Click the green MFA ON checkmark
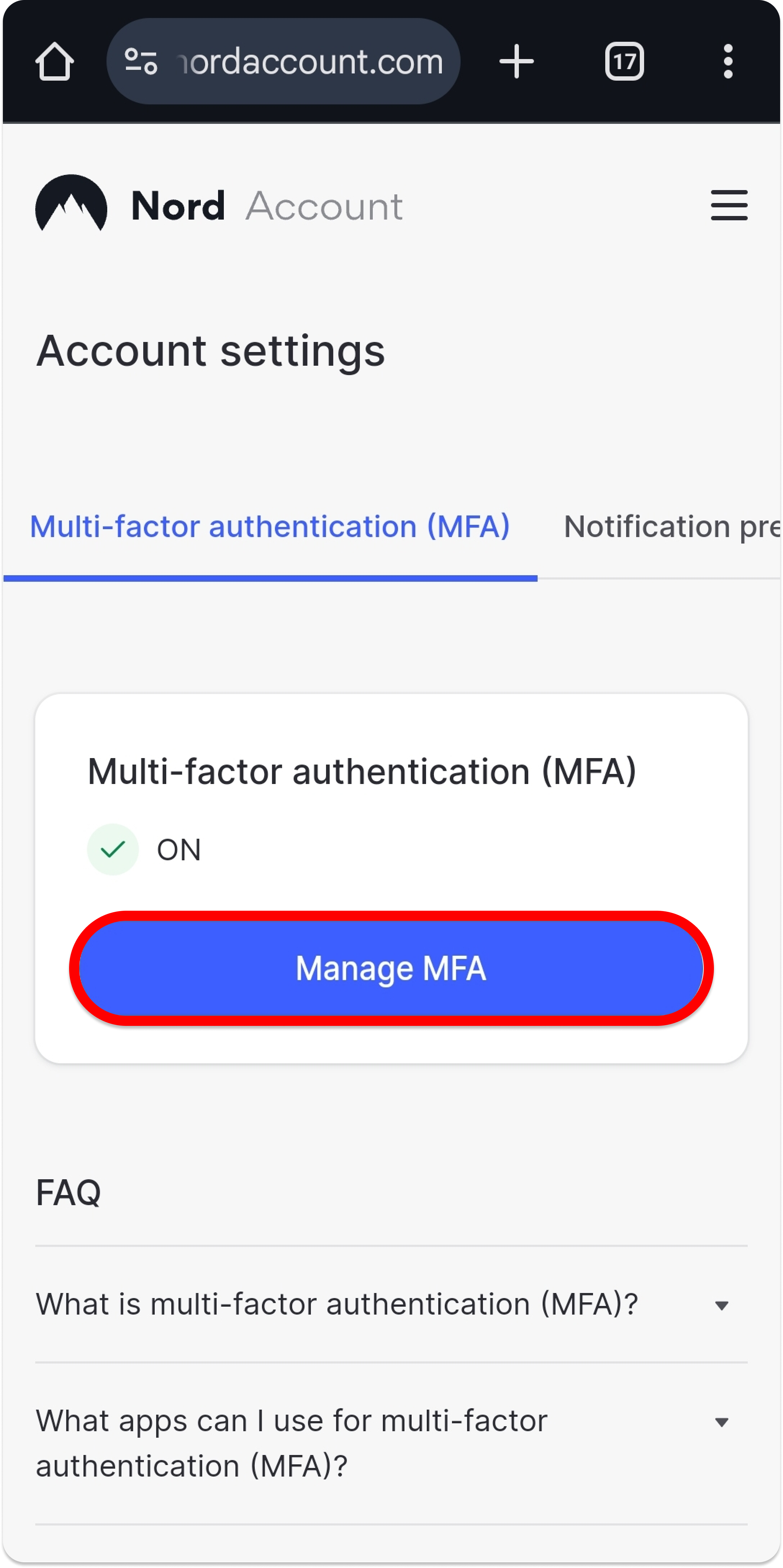 pyautogui.click(x=113, y=849)
